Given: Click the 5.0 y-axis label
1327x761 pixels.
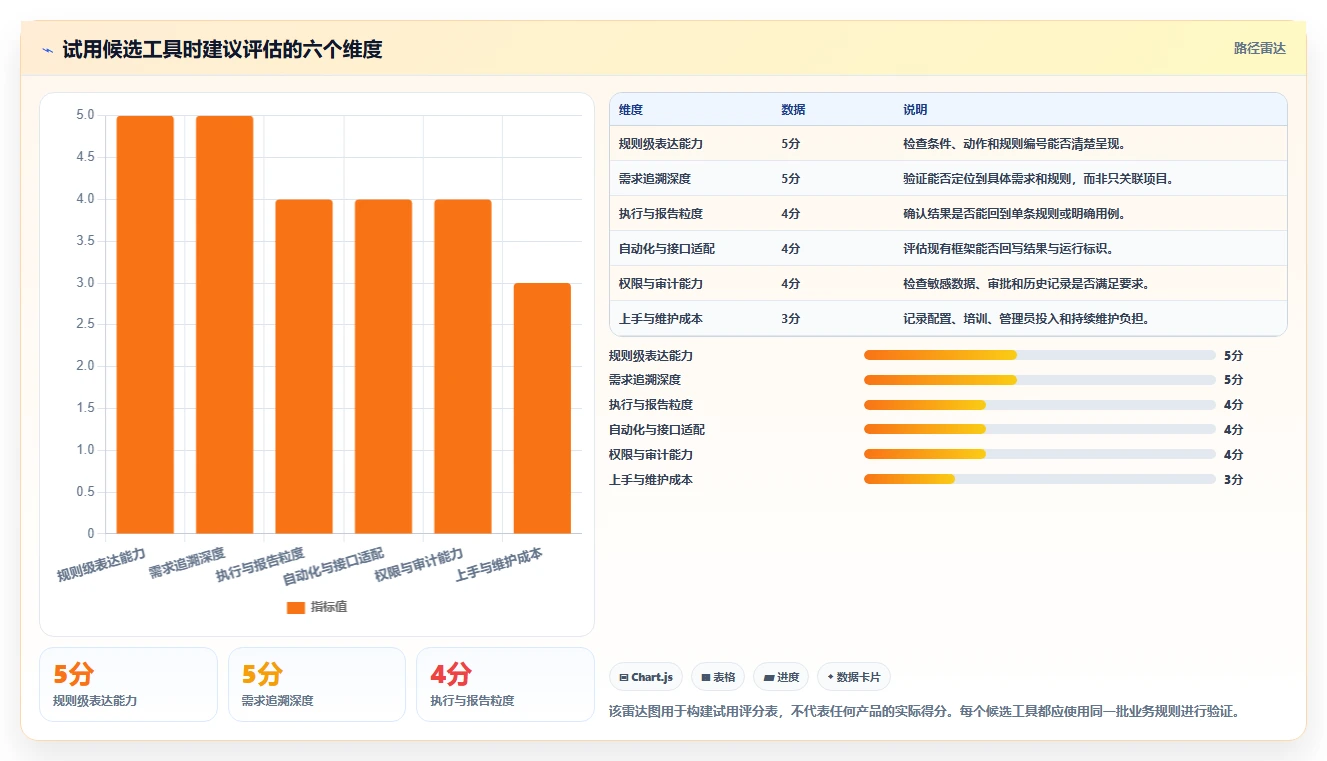Looking at the screenshot, I should [85, 116].
